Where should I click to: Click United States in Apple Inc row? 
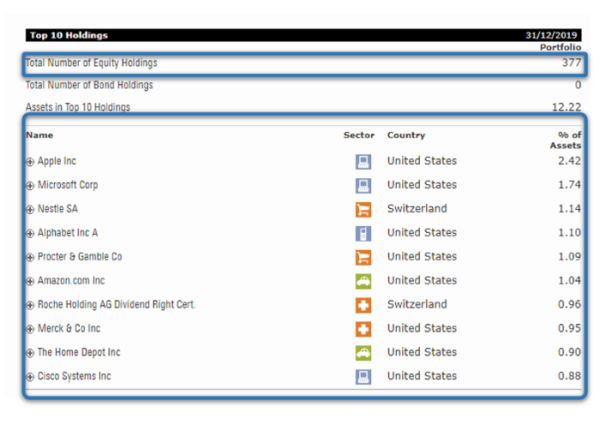pos(422,161)
